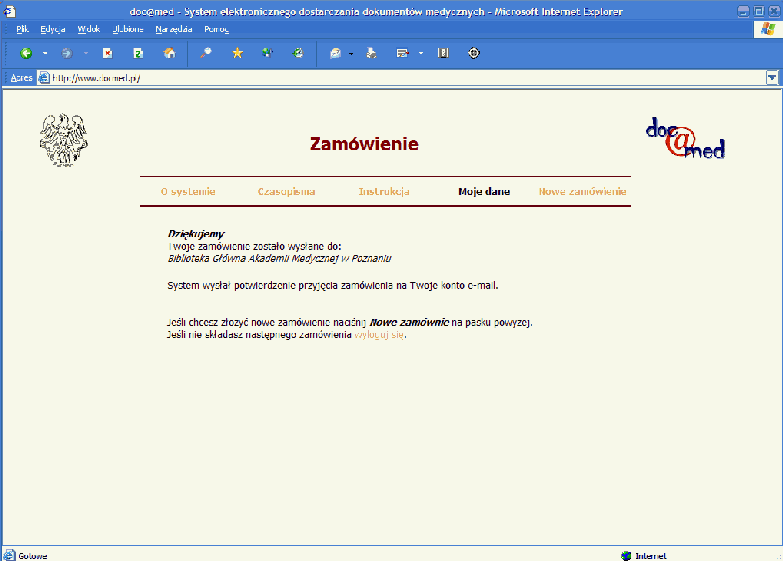Viewport: 783px width, 561px height.
Task: Refresh the current page
Action: click(x=138, y=53)
